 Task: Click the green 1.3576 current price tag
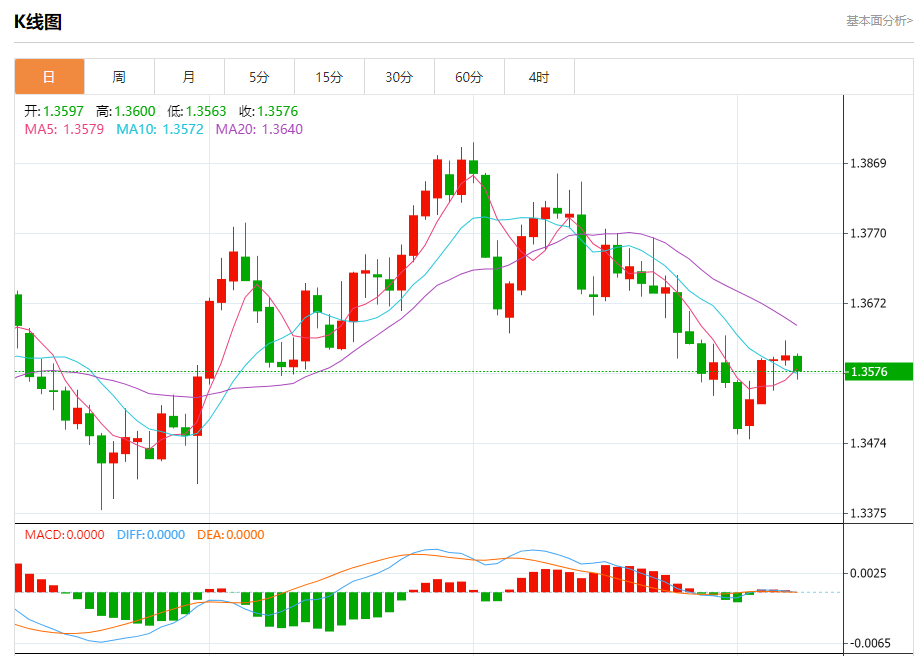click(879, 372)
